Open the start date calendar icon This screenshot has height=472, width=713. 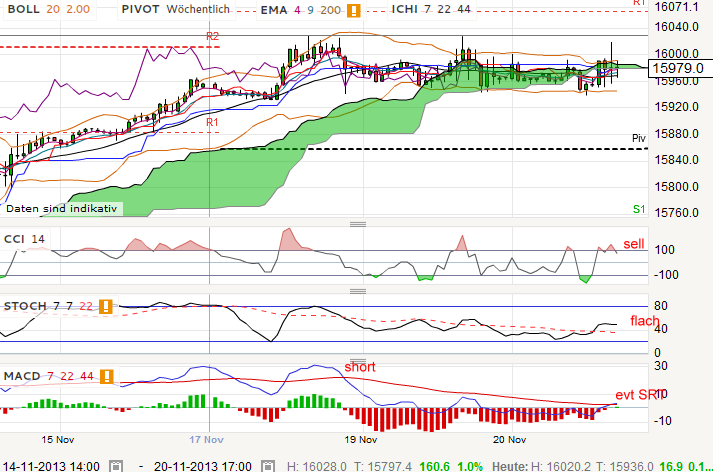pyautogui.click(x=116, y=466)
